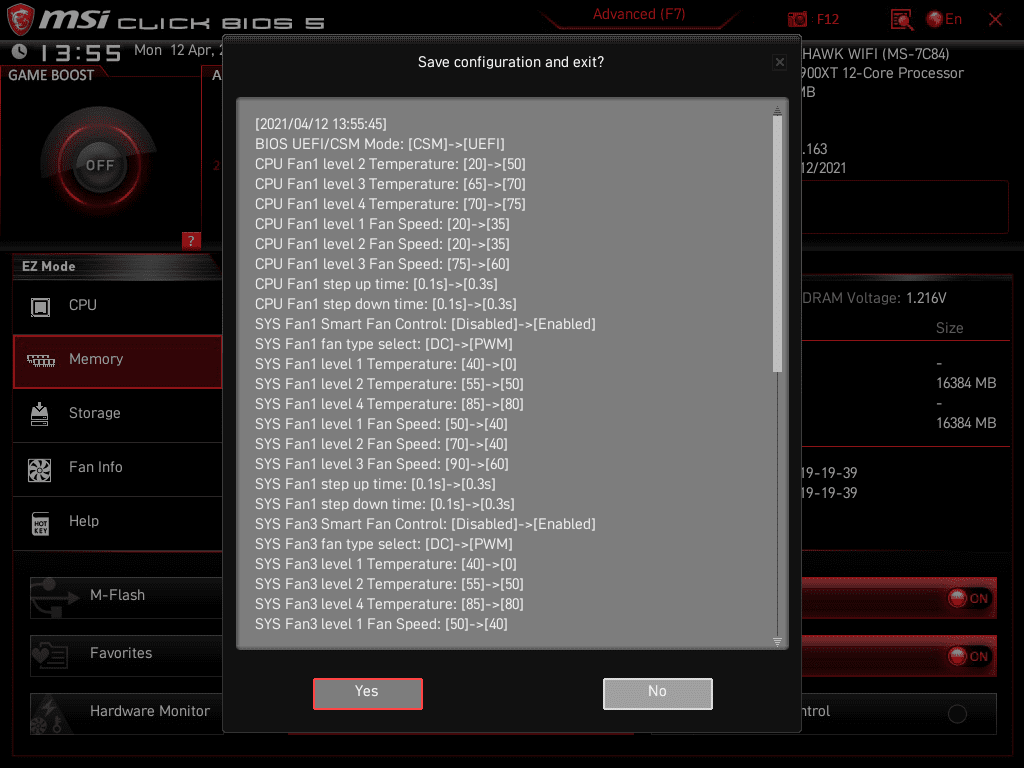
Task: Exit BIOS with the red X icon
Action: pos(995,20)
